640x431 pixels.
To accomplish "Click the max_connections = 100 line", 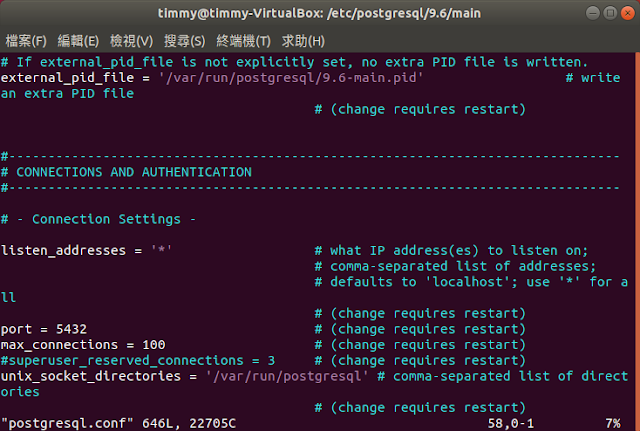I will [83, 344].
